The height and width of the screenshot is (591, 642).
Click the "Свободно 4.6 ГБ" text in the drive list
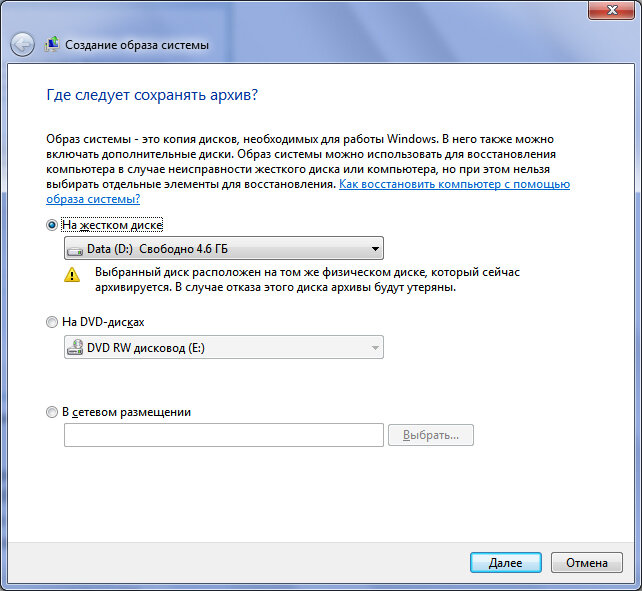(191, 249)
